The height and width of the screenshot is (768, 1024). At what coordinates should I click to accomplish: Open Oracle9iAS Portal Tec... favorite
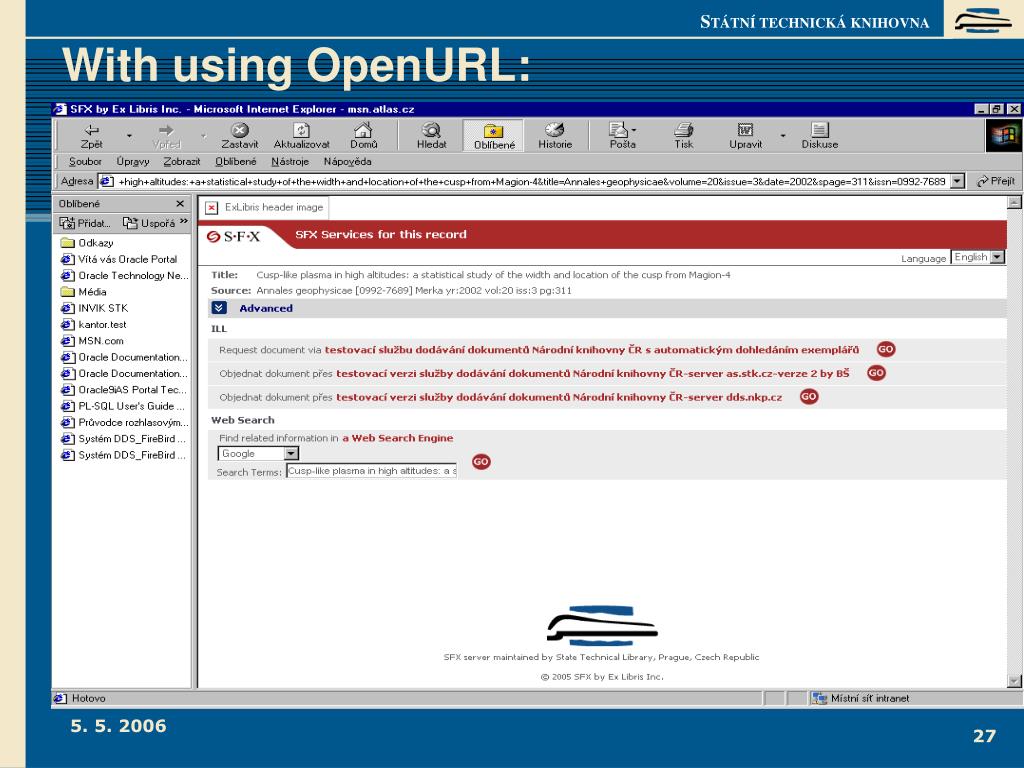click(x=124, y=390)
